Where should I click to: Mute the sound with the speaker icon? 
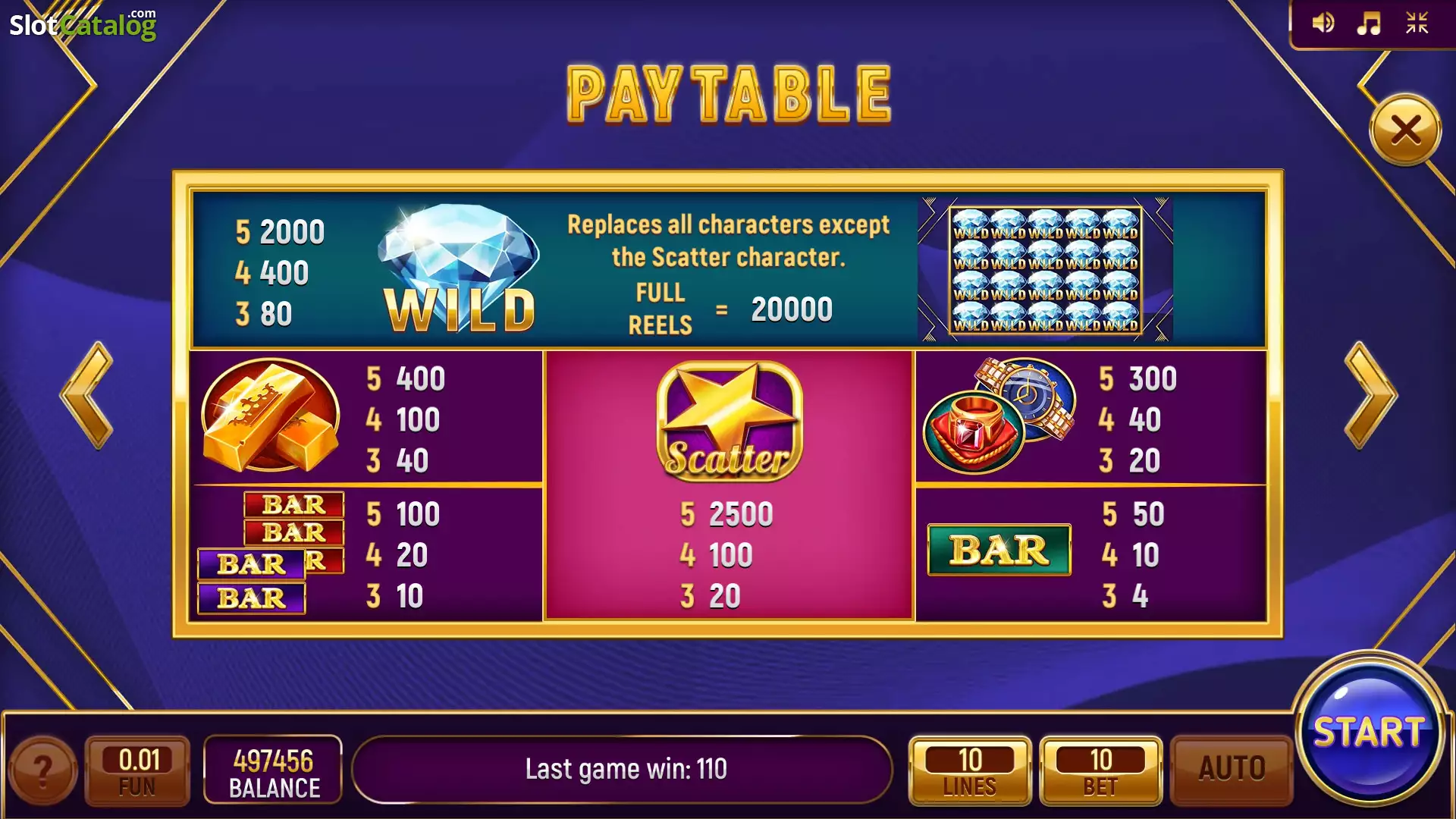click(x=1323, y=23)
